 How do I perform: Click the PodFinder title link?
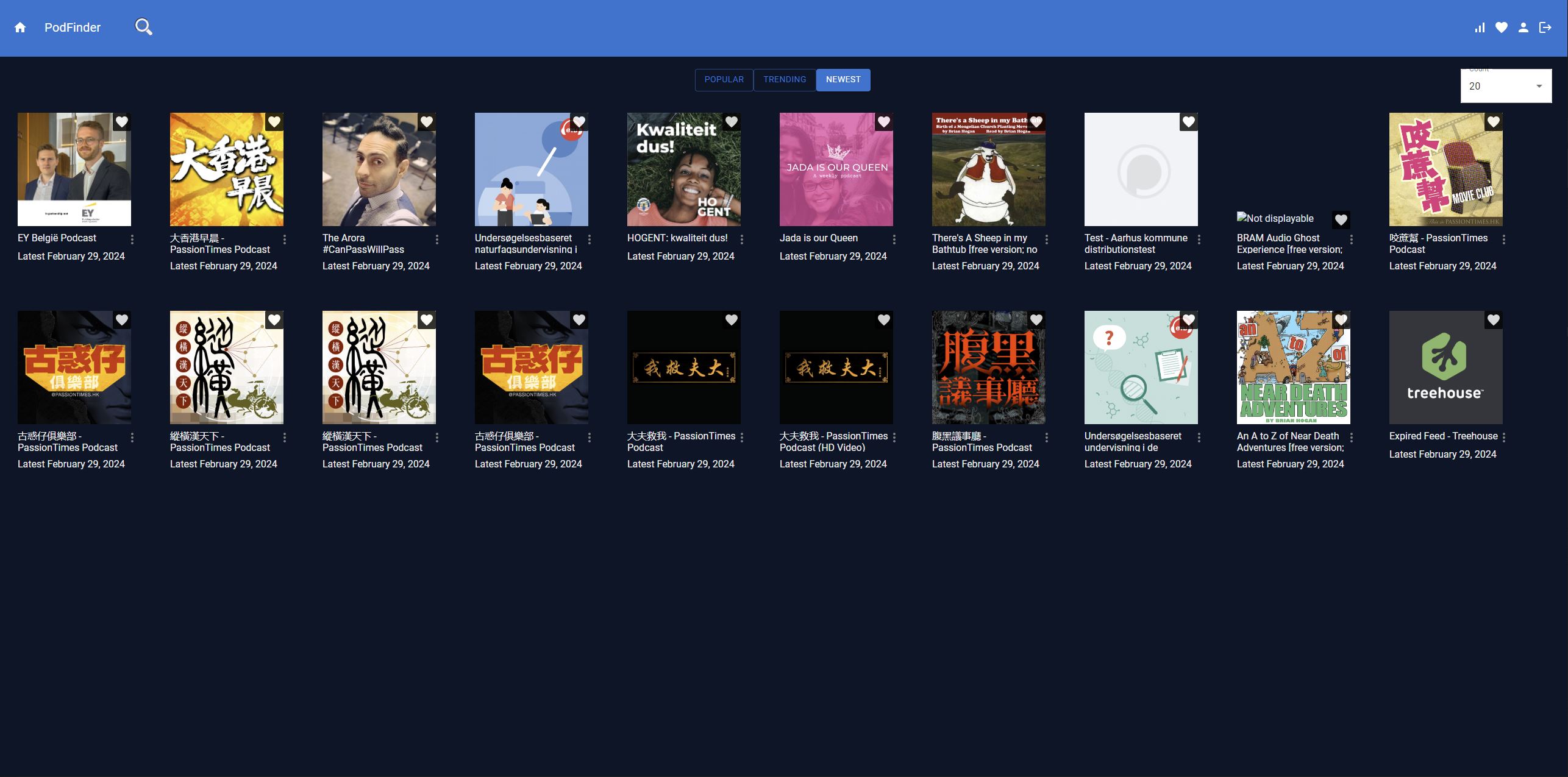click(x=73, y=27)
